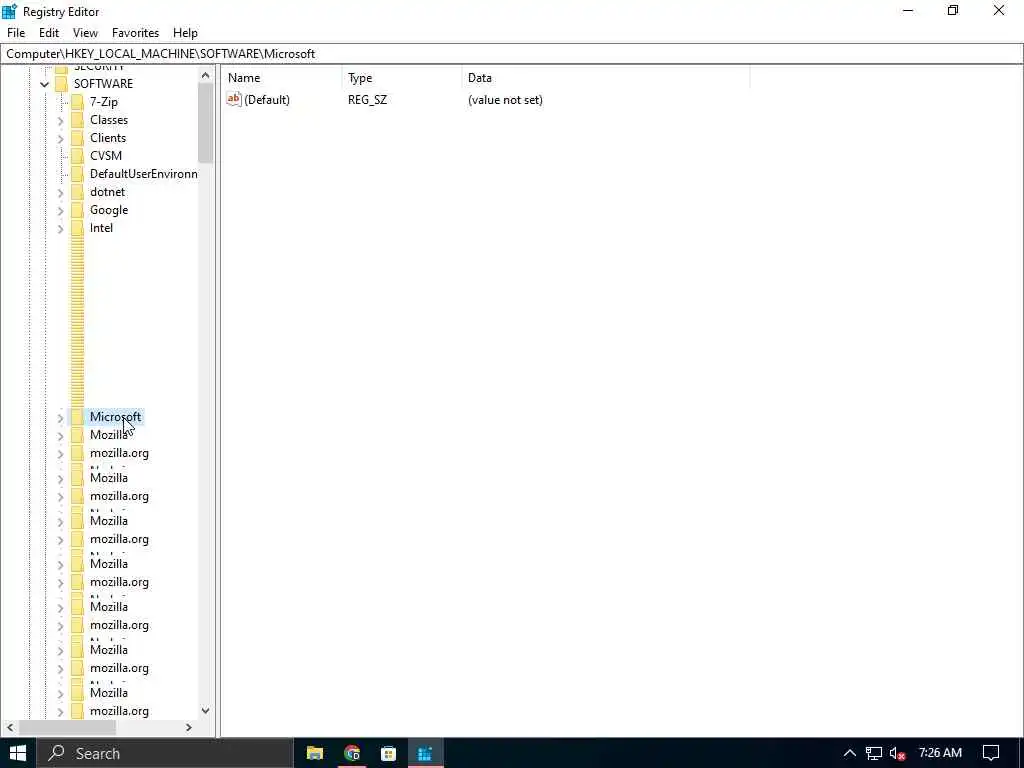Viewport: 1024px width, 768px height.
Task: Open the Edit menu
Action: [49, 33]
